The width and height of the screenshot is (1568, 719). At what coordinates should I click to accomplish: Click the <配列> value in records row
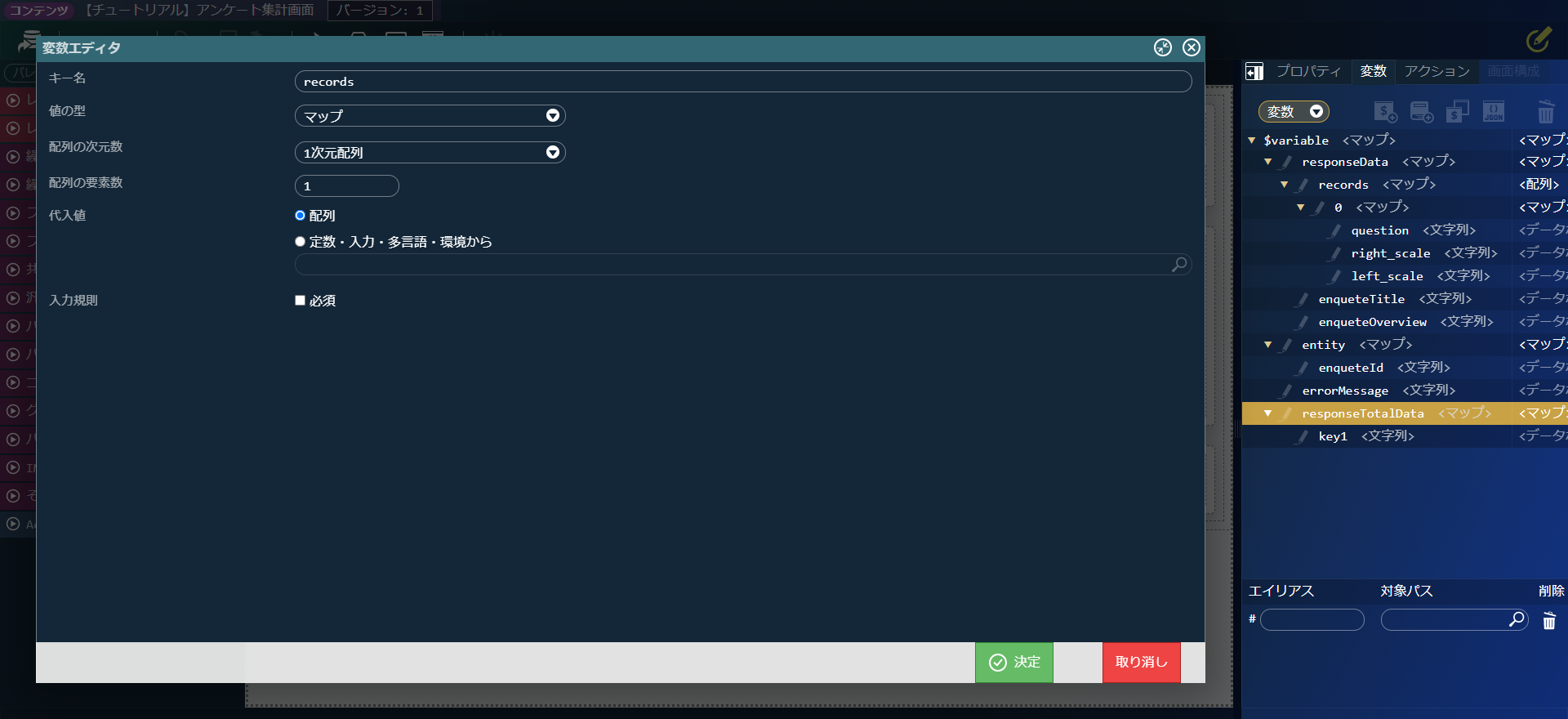point(1539,185)
